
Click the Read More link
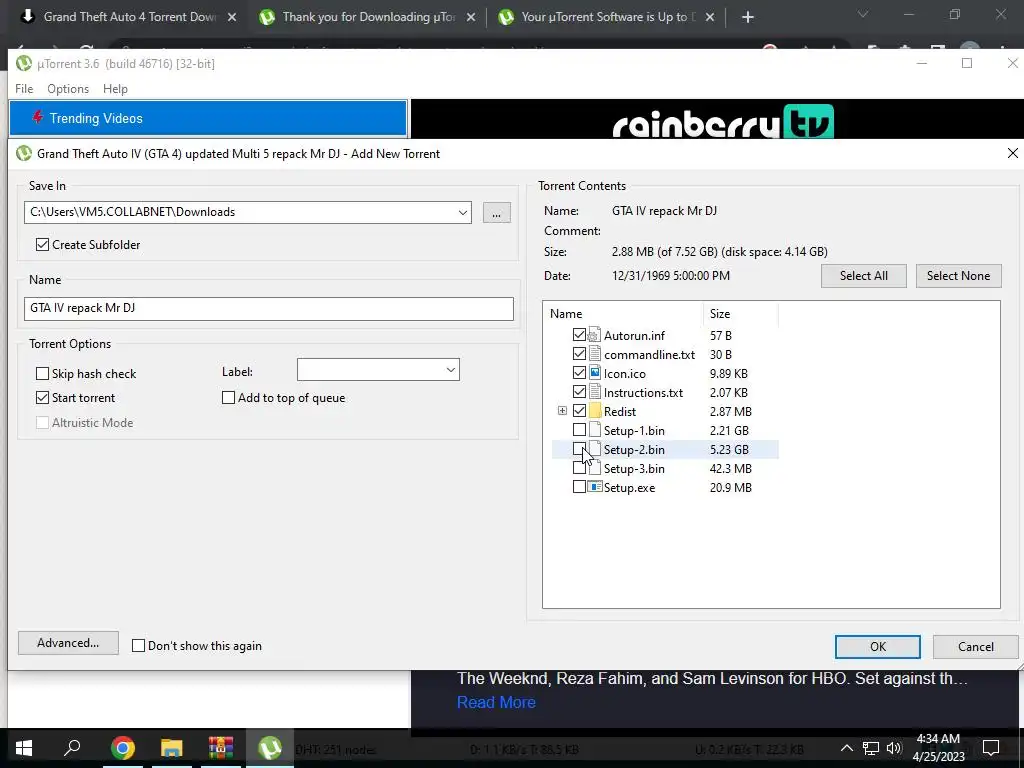(496, 702)
